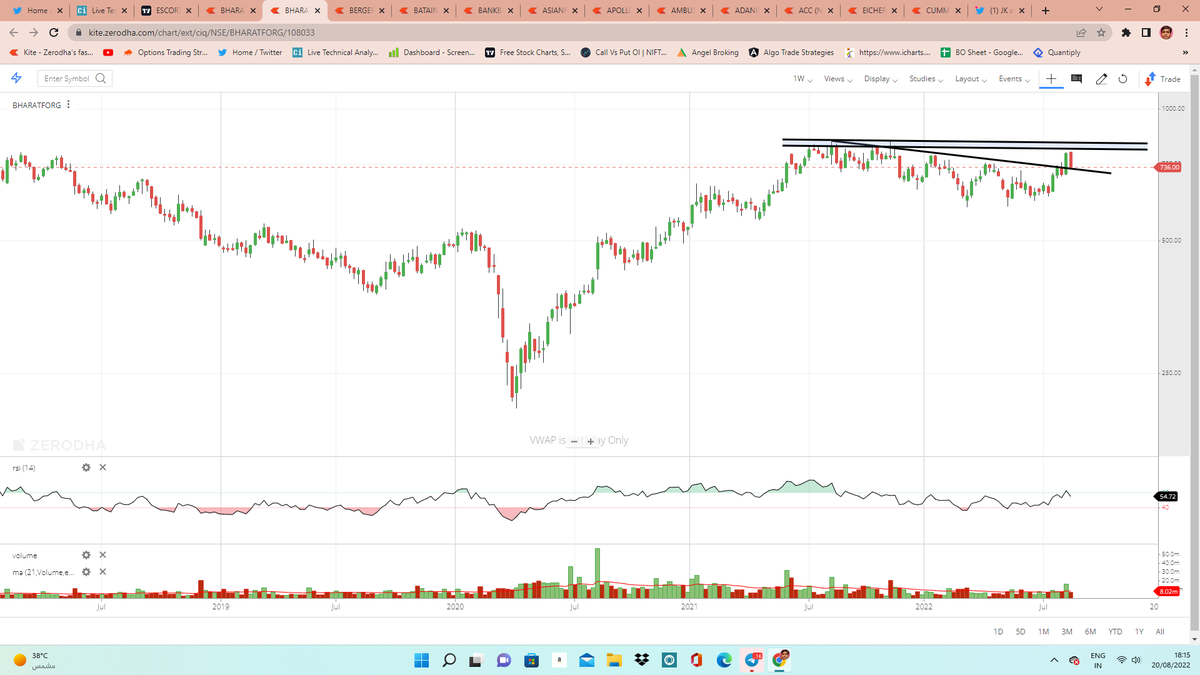Set chart range to 5D

click(1020, 632)
